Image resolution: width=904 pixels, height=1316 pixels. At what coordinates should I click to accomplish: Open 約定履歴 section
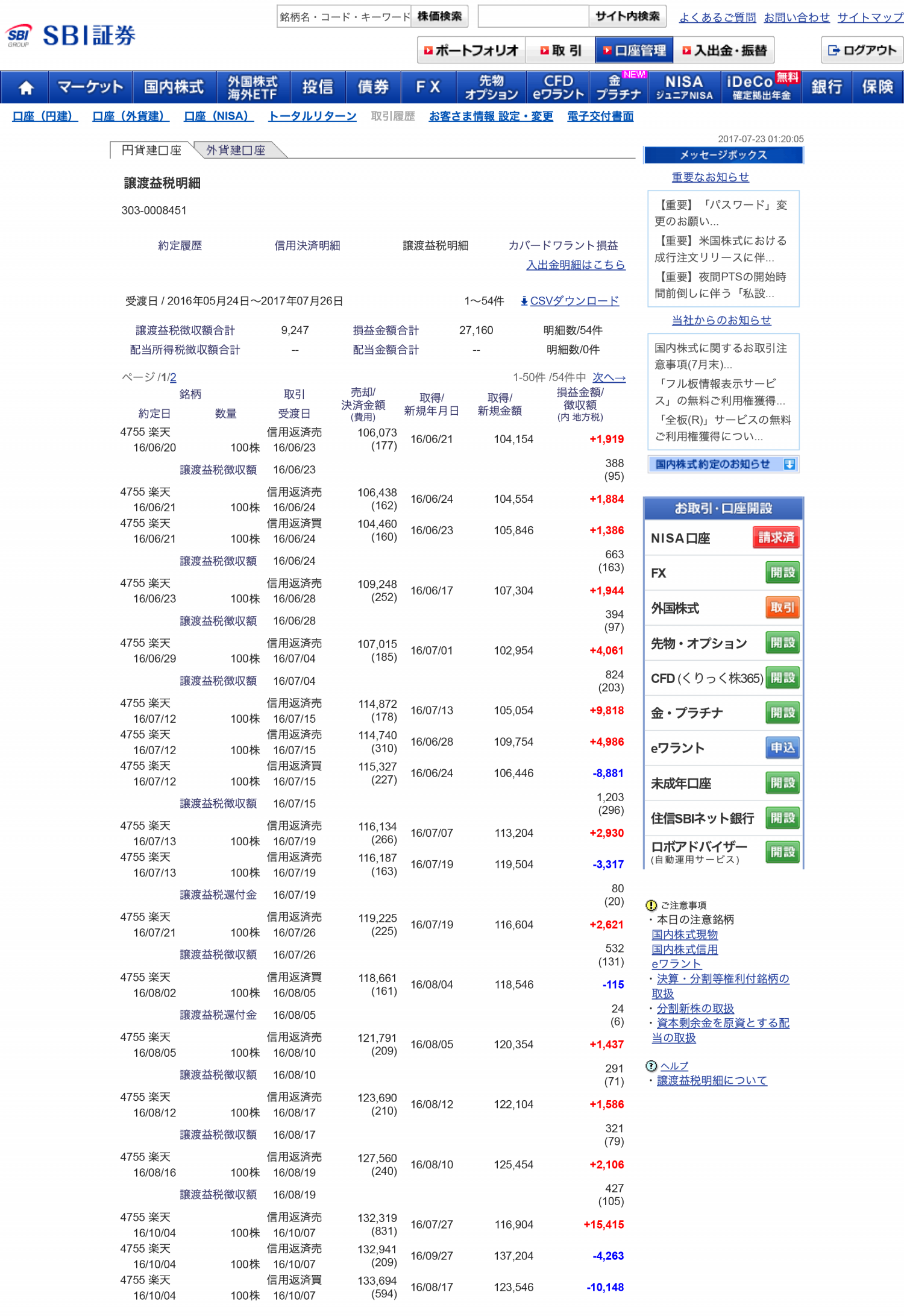180,245
